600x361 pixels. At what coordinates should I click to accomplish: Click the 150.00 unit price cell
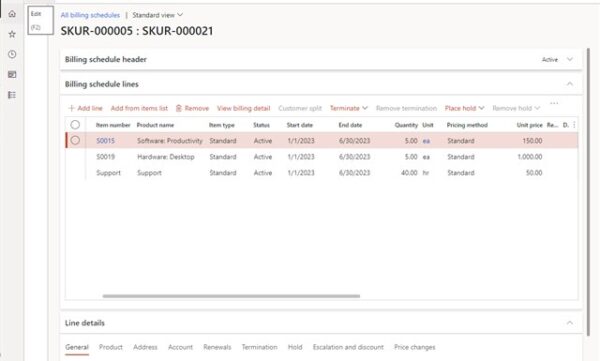coord(532,141)
